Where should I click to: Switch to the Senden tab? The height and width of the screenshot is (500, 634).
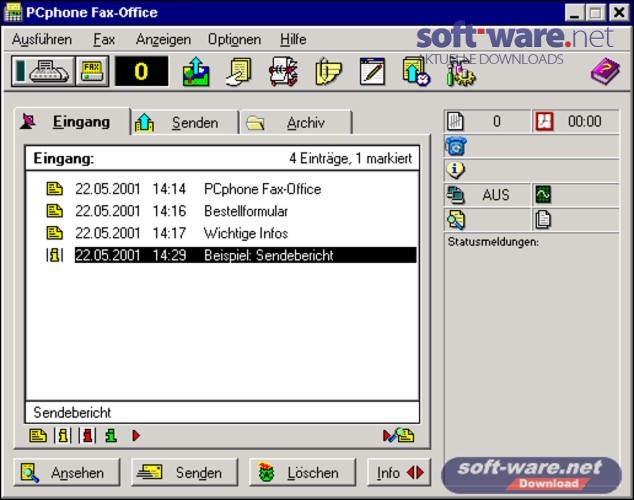coord(185,122)
